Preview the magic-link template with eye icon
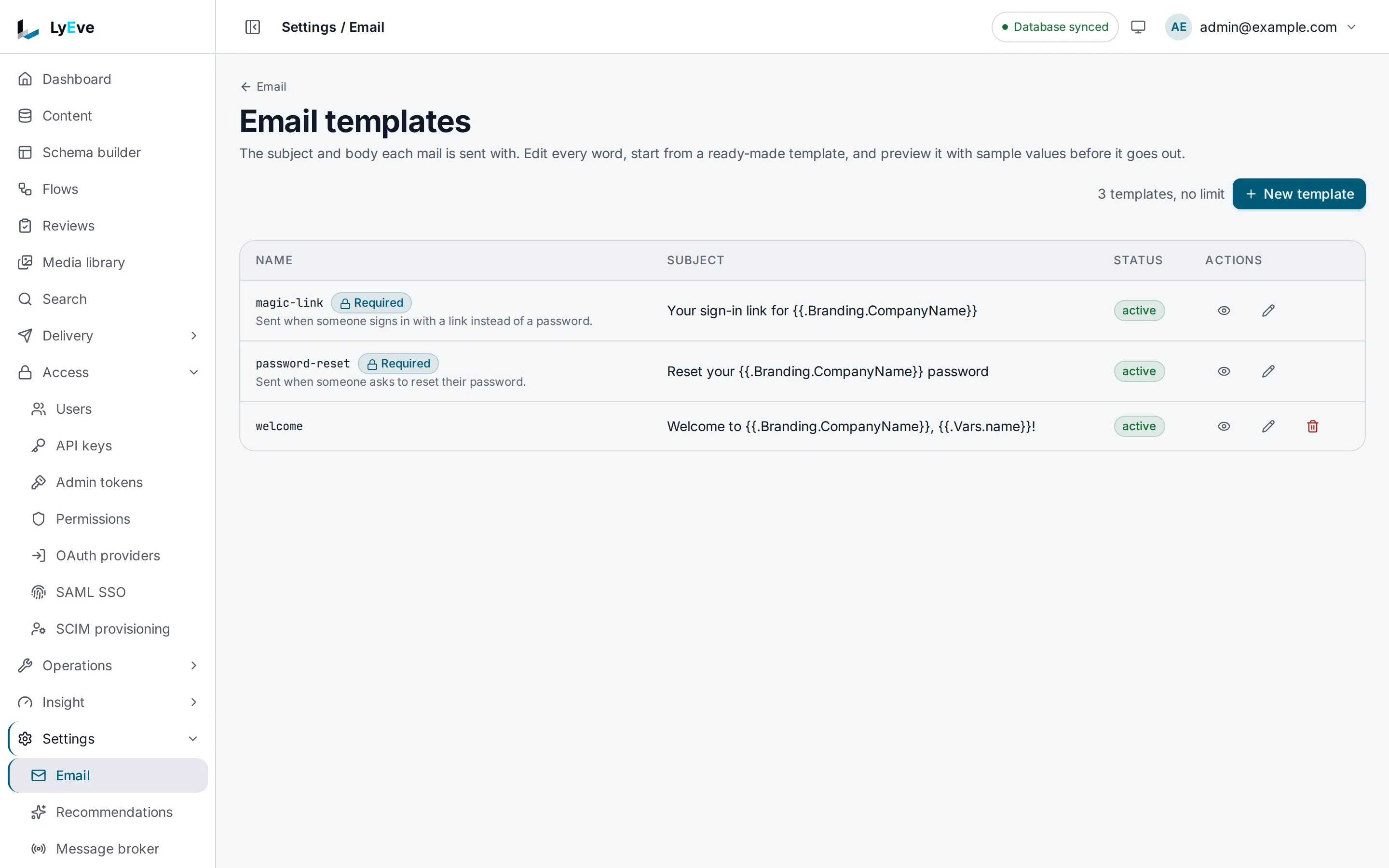The width and height of the screenshot is (1389, 868). (x=1224, y=311)
